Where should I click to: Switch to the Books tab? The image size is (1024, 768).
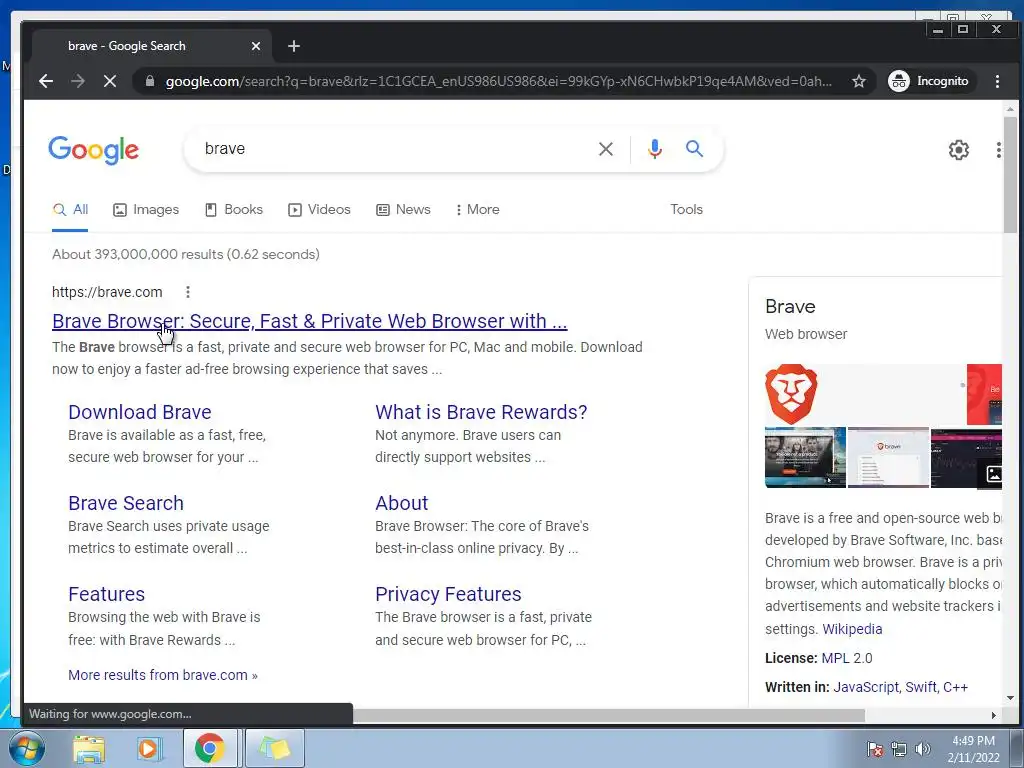[x=234, y=210]
